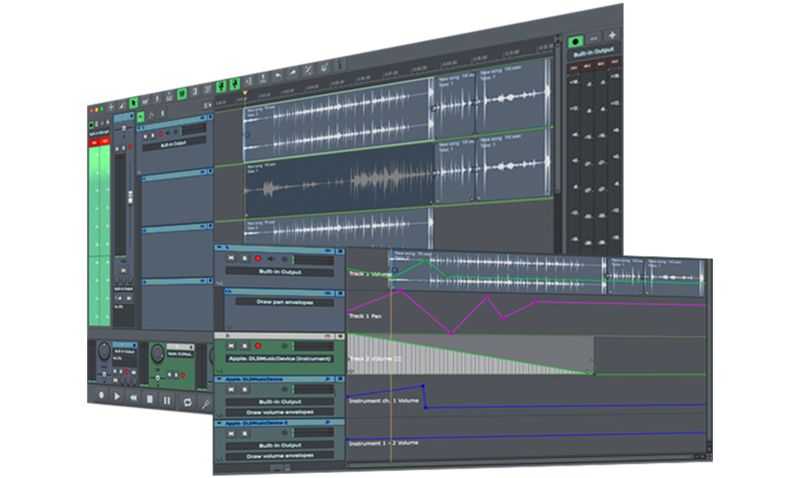Toggle speaker monitoring icon on front window's first track

pos(271,259)
